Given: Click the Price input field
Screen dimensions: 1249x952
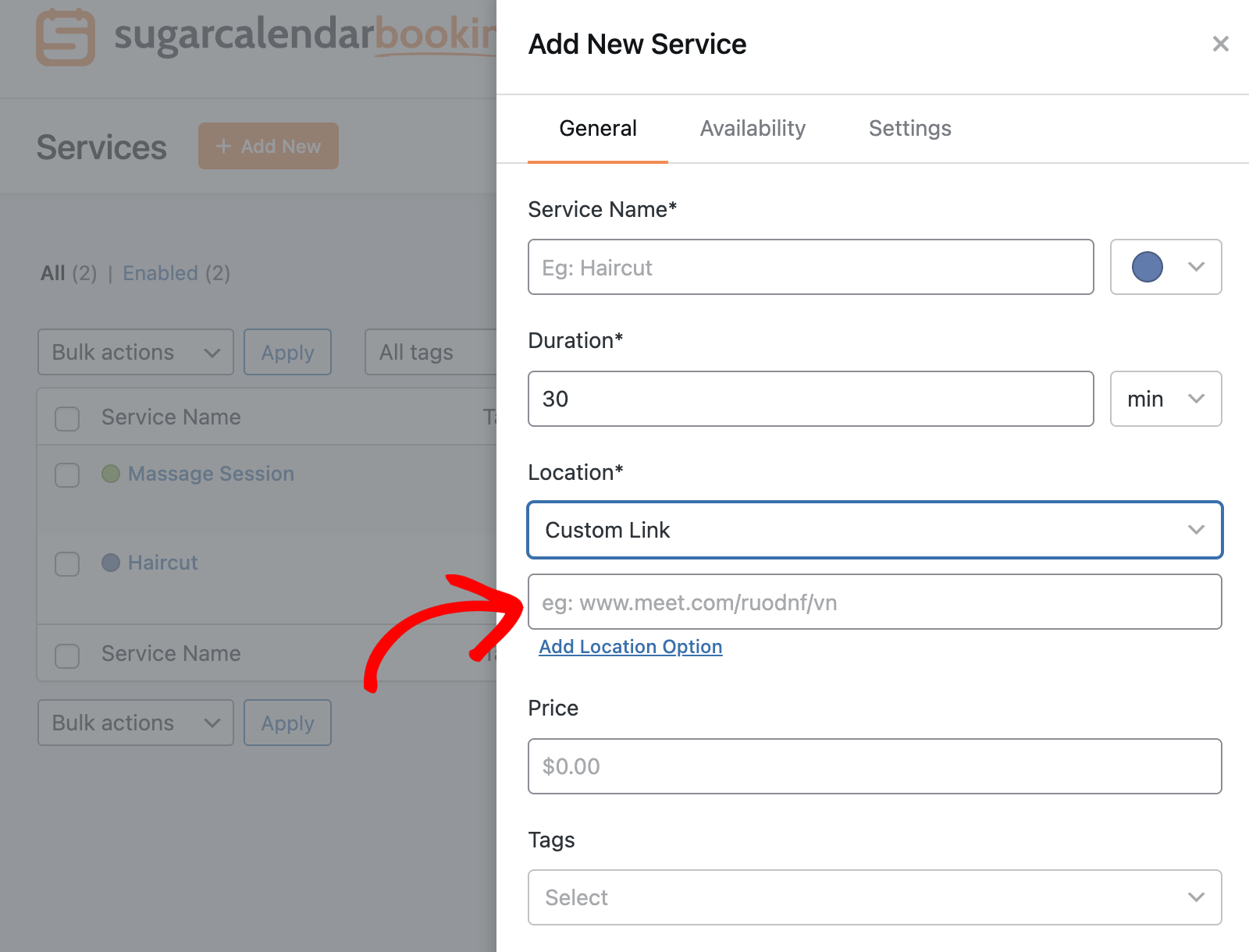Looking at the screenshot, I should tap(874, 766).
